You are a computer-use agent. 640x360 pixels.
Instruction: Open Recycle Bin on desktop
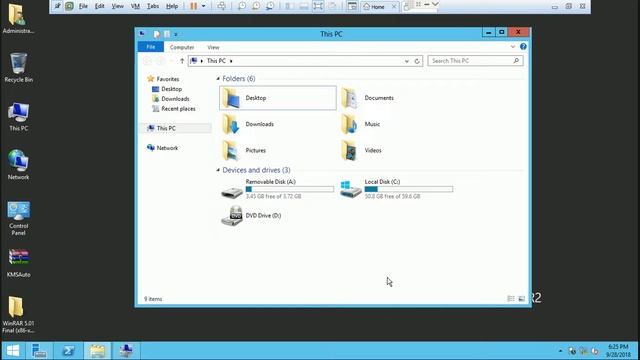click(x=18, y=68)
